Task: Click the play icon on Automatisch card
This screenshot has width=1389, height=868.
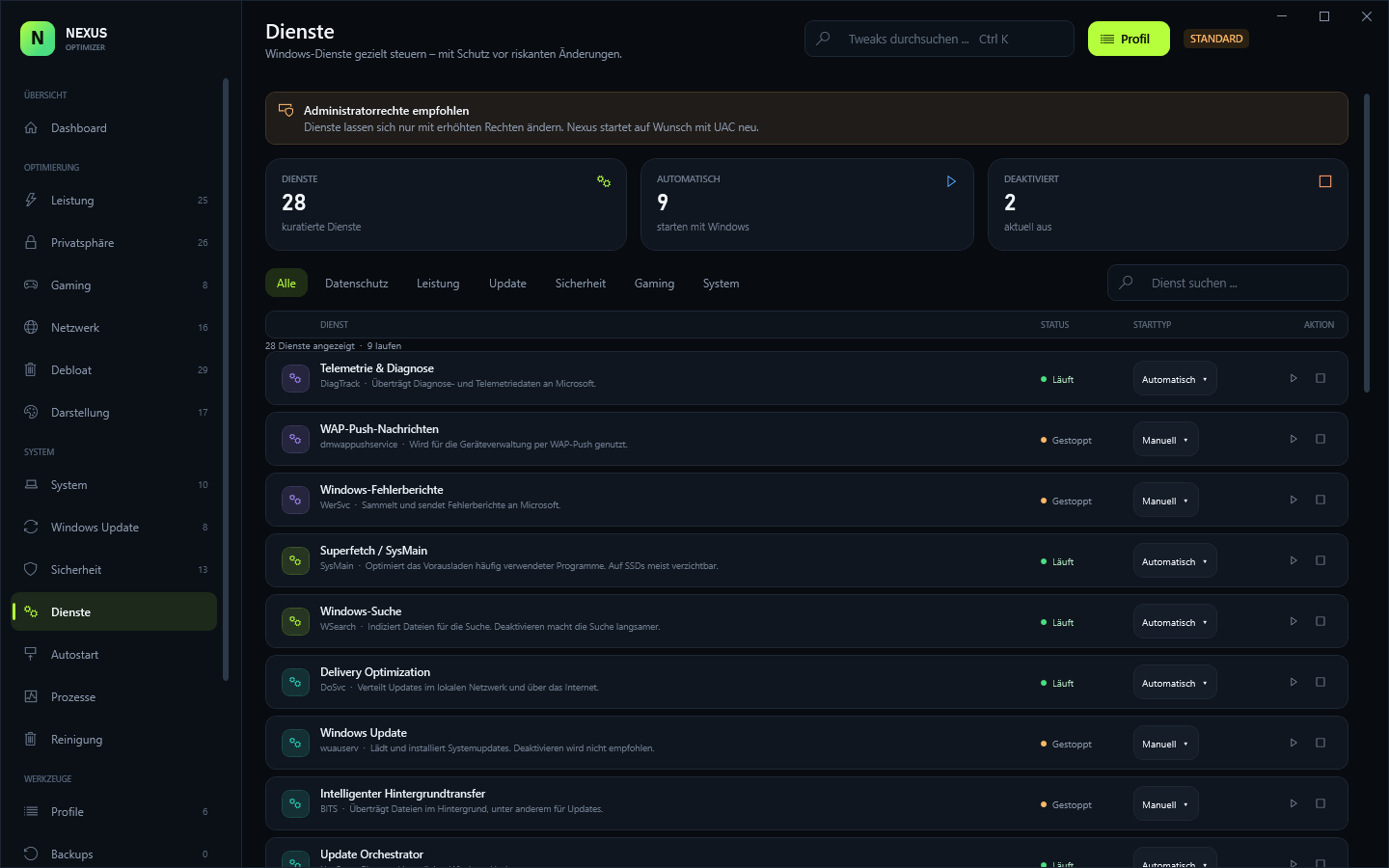Action: tap(951, 181)
